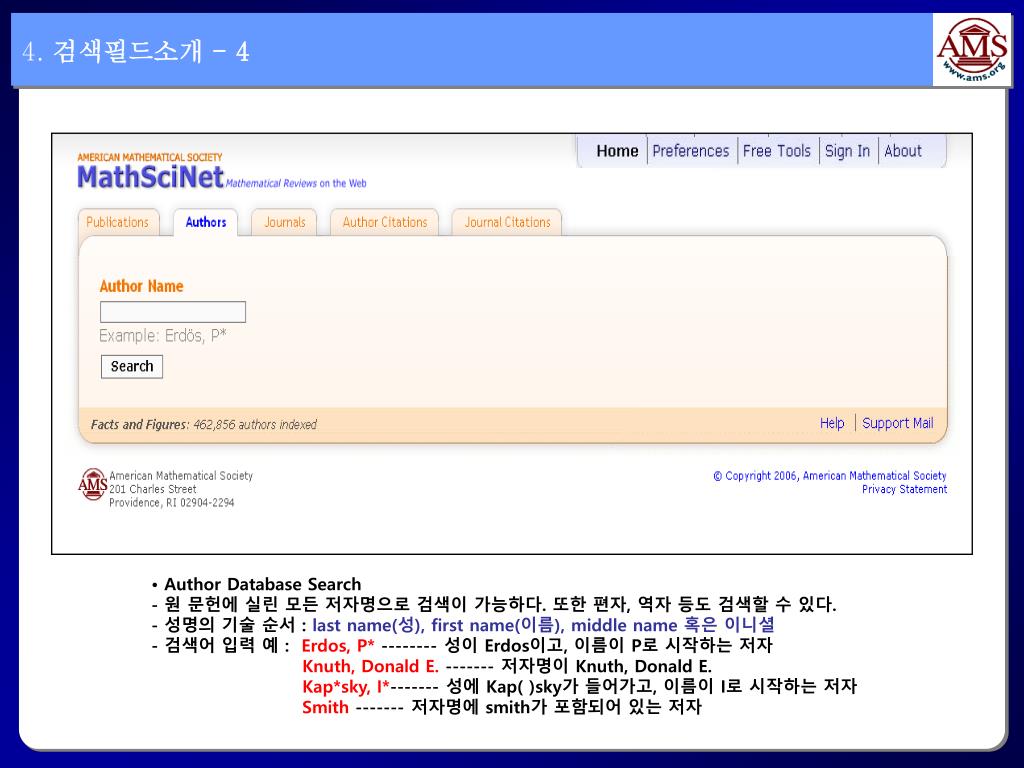Click the MathSciNet logo
This screenshot has height=768, width=1024.
coord(150,177)
